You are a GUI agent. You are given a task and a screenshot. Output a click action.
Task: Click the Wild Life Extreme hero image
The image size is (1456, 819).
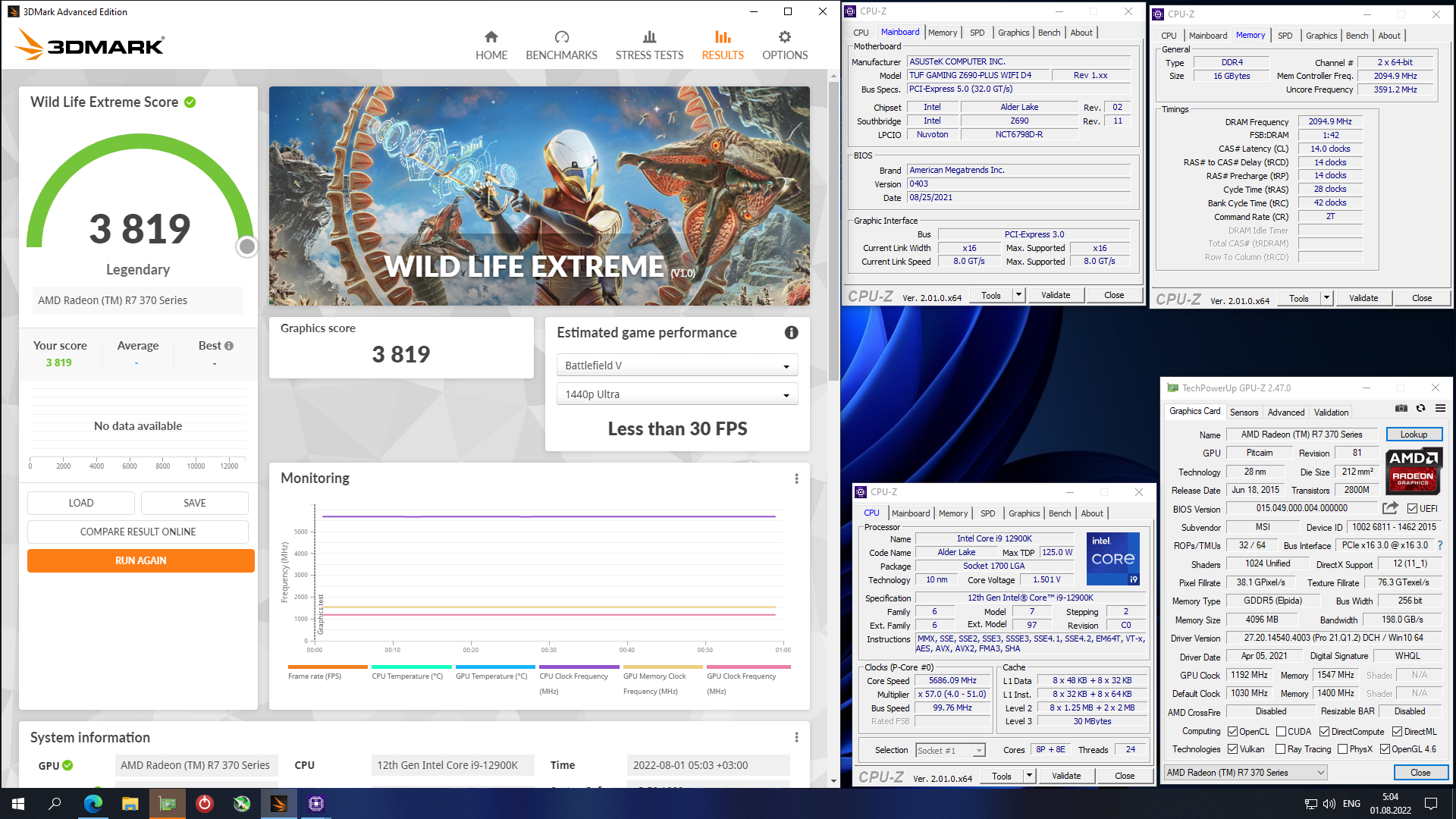tap(539, 196)
